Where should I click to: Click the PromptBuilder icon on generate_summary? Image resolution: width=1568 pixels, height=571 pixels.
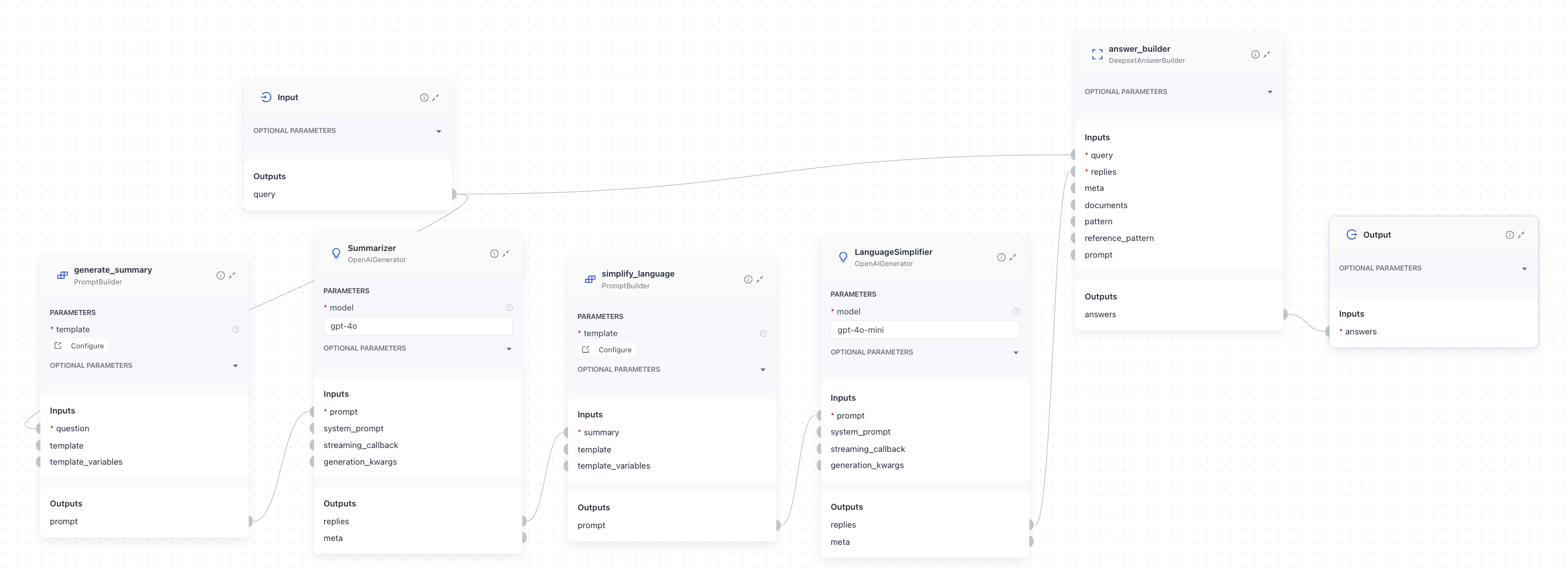(x=62, y=275)
